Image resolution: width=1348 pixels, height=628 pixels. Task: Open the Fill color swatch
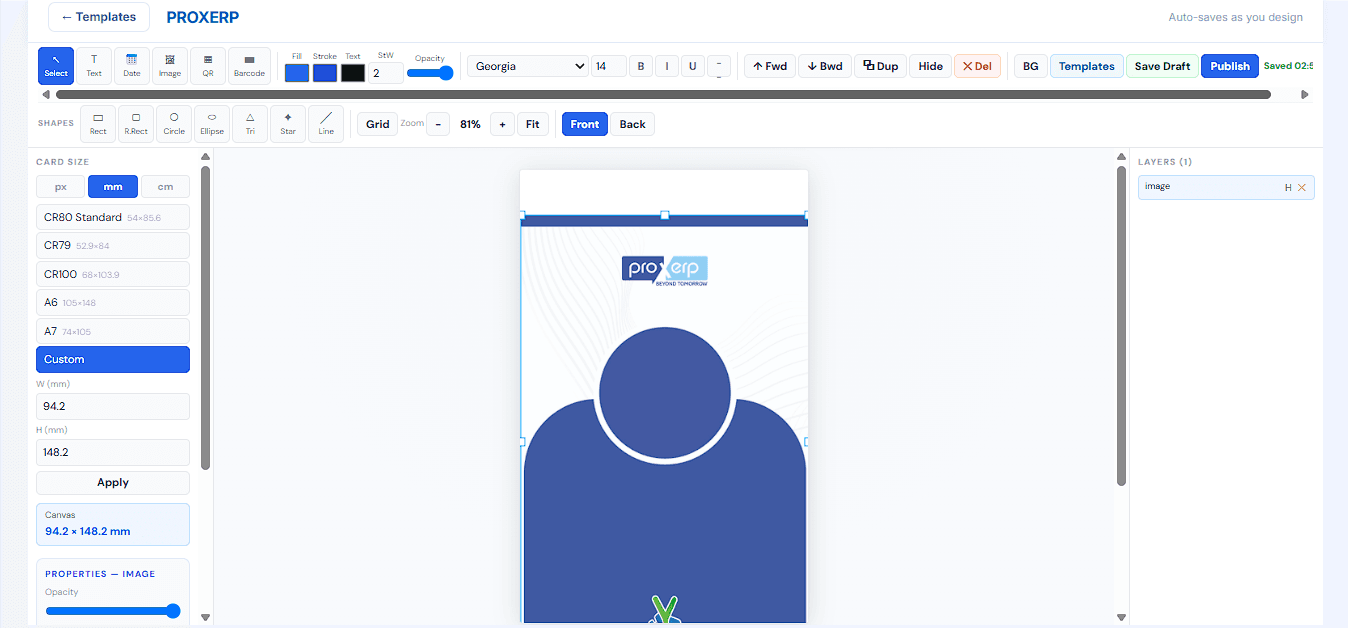click(x=297, y=73)
